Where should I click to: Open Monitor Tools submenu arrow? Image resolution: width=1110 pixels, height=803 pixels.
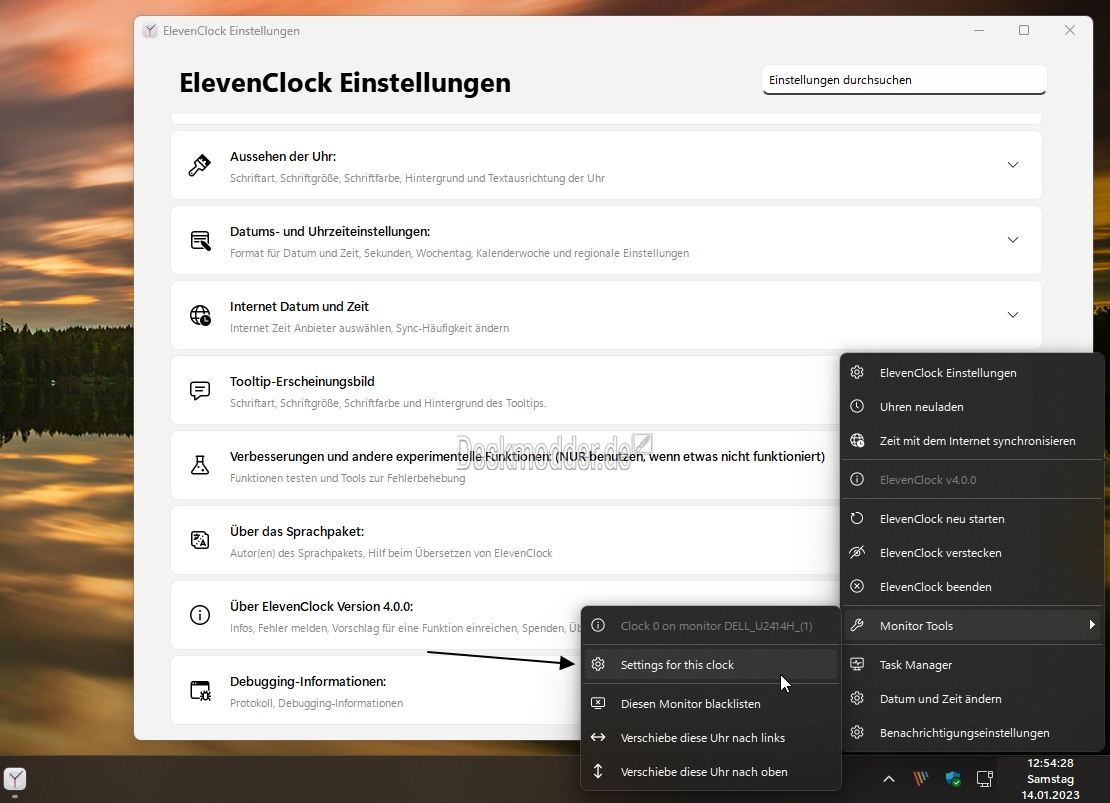(1092, 625)
